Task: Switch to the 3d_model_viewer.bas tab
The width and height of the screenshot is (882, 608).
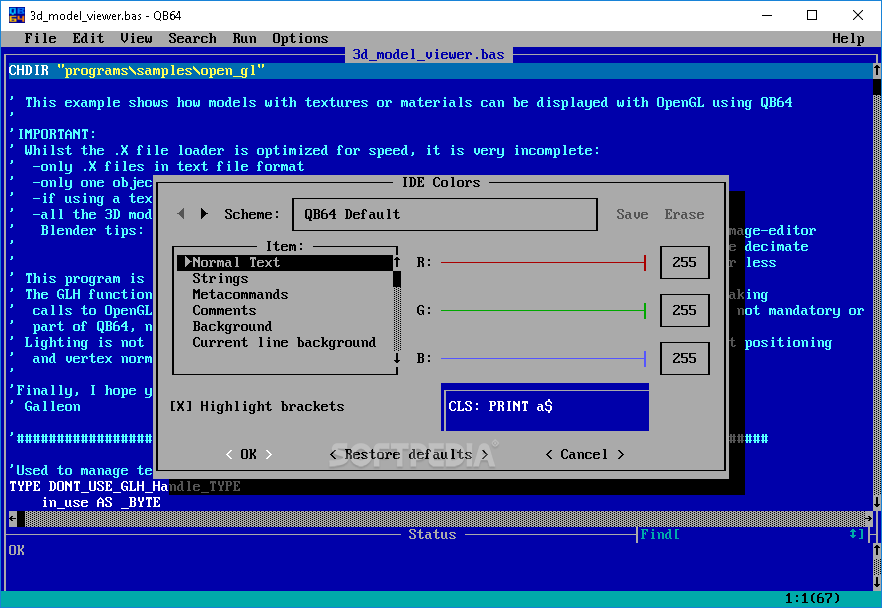Action: point(428,55)
